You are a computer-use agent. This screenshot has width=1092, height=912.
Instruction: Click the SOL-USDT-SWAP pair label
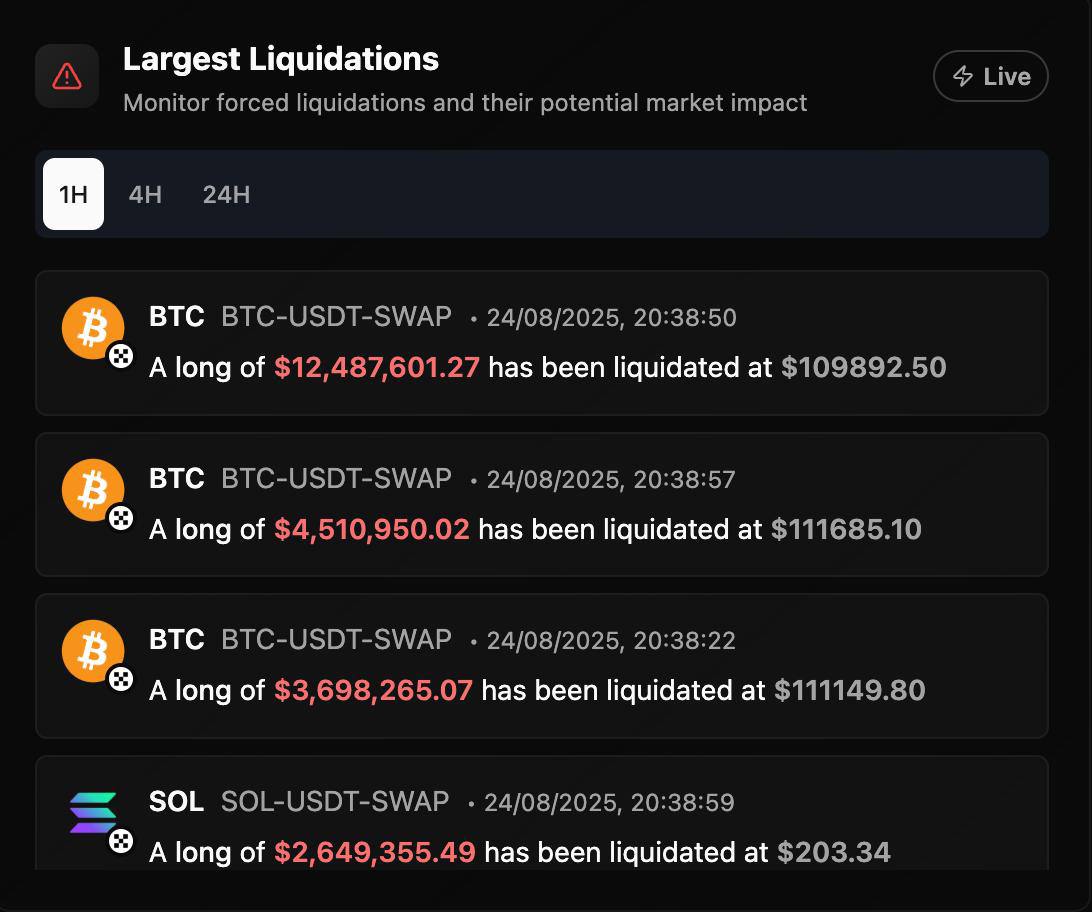[335, 802]
